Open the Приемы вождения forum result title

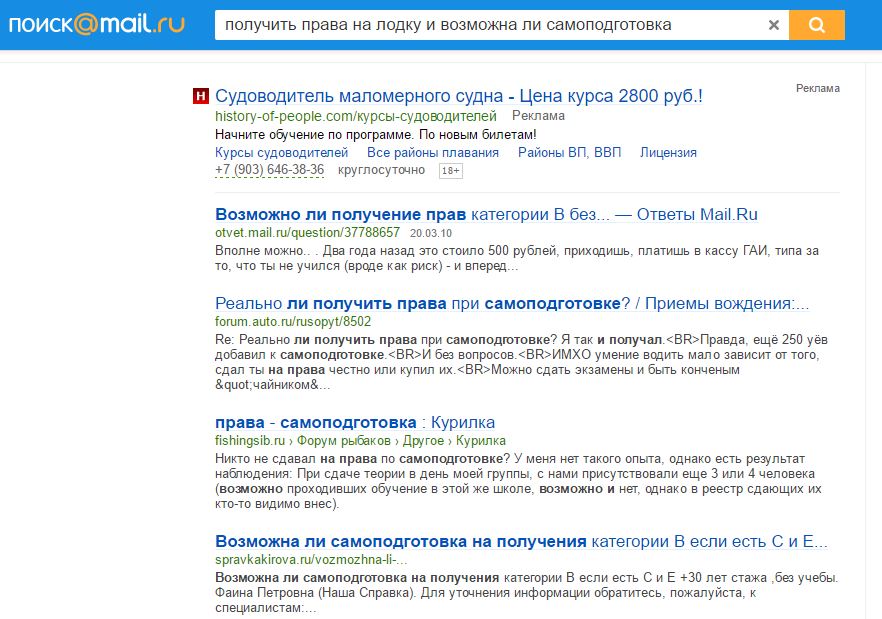click(x=511, y=303)
